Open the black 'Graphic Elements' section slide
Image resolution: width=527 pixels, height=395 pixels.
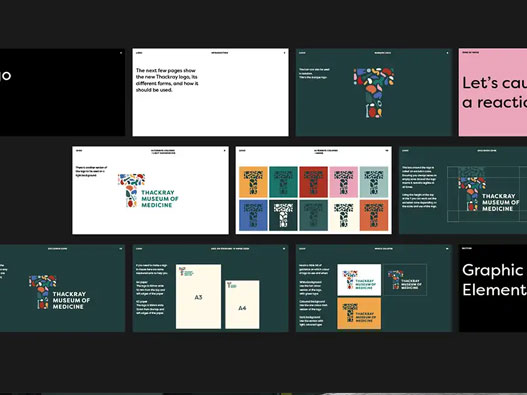[493, 288]
